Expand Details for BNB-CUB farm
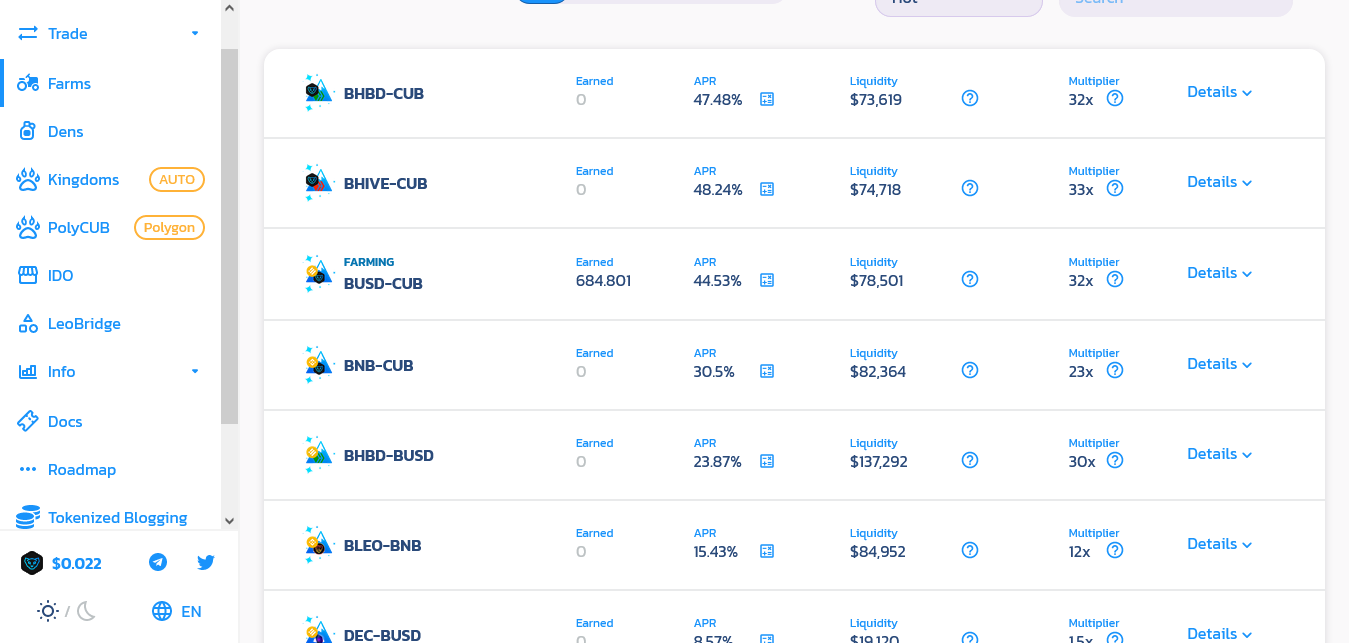This screenshot has width=1349, height=643. 1219,364
